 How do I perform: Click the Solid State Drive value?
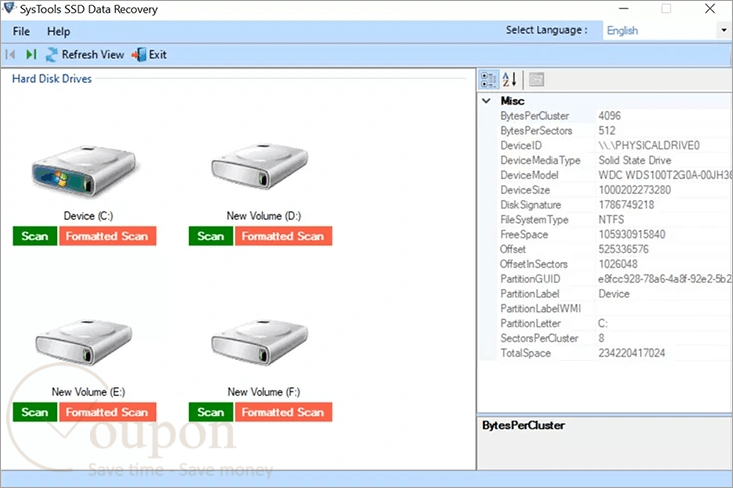635,160
